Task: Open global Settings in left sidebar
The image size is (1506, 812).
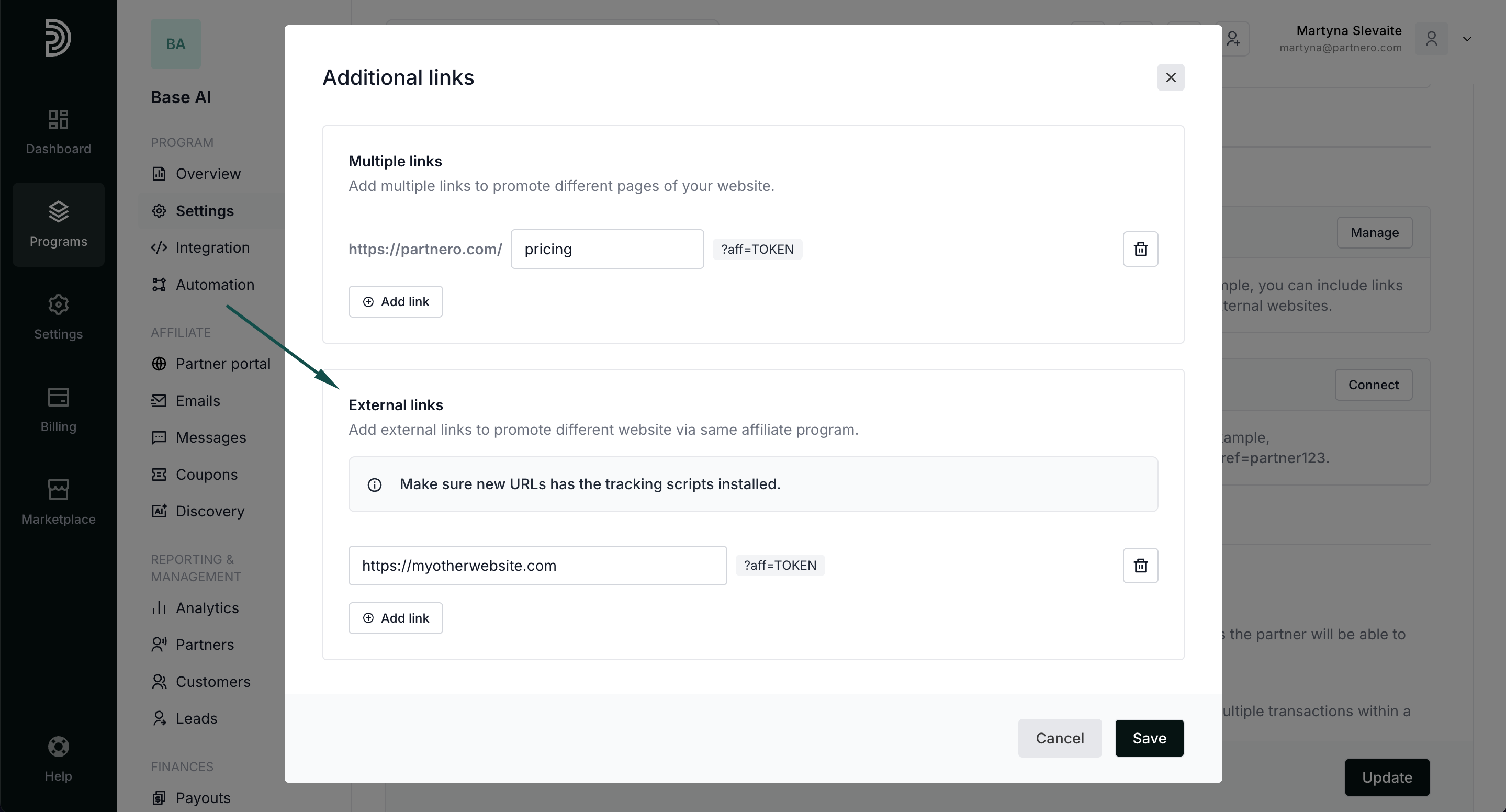Action: pos(59,317)
